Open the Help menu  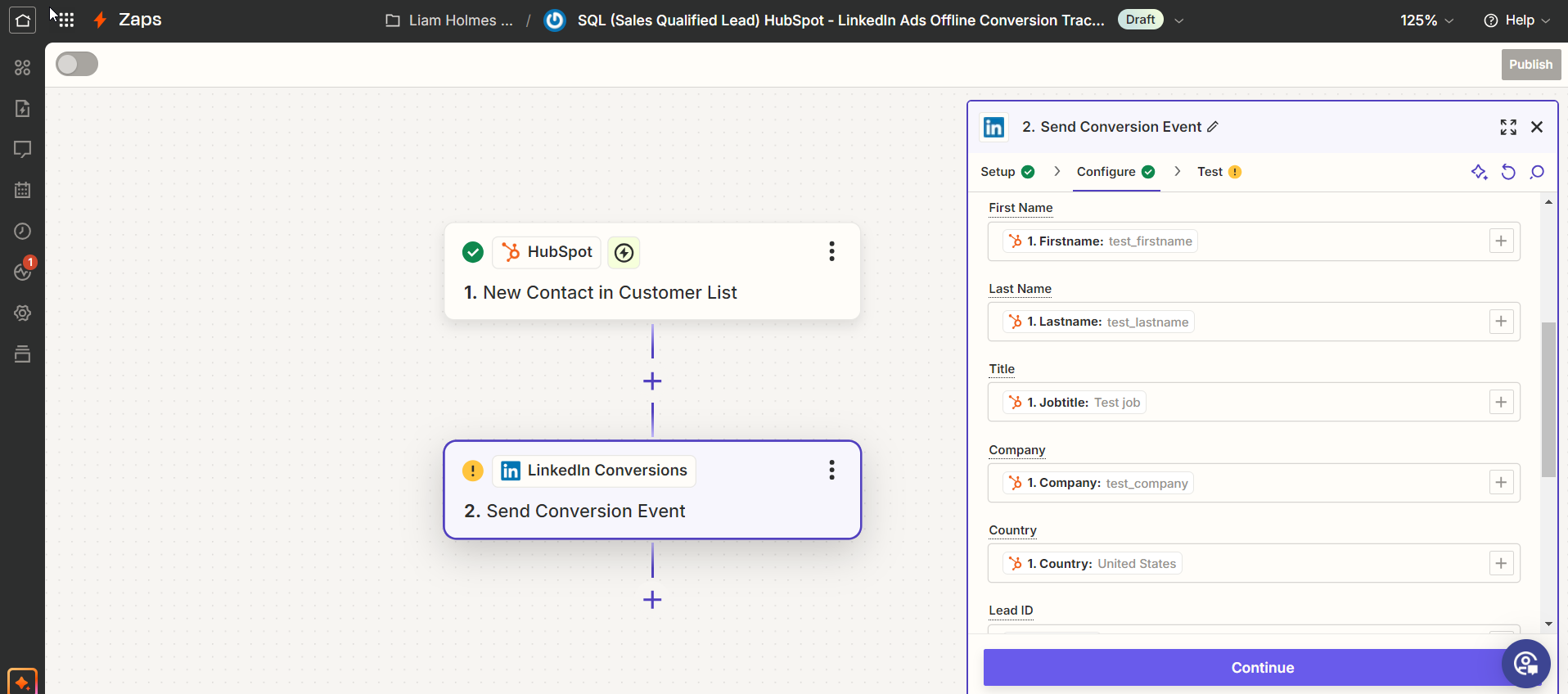pos(1517,20)
